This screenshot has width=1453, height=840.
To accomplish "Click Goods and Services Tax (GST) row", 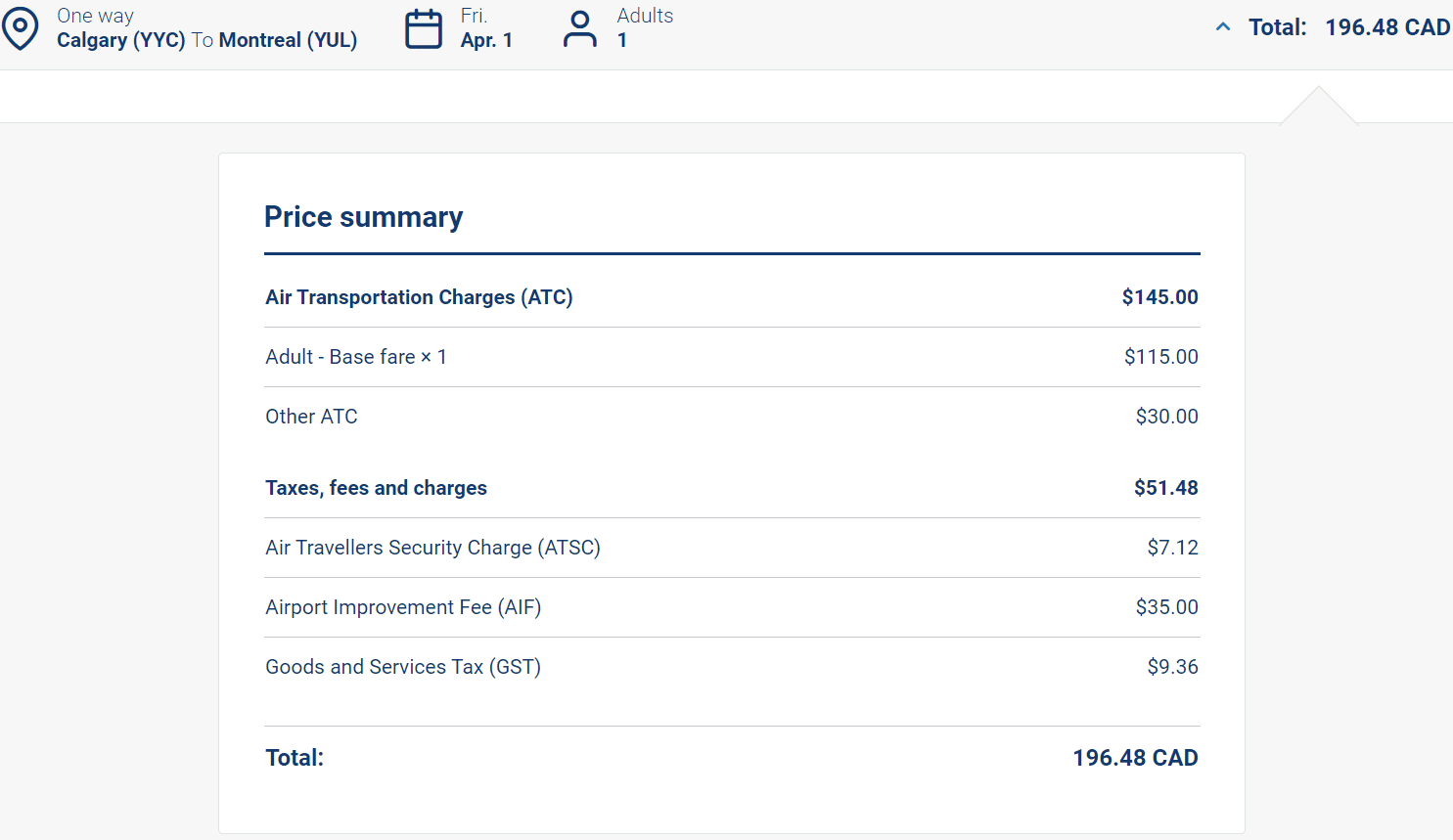I will click(x=403, y=667).
